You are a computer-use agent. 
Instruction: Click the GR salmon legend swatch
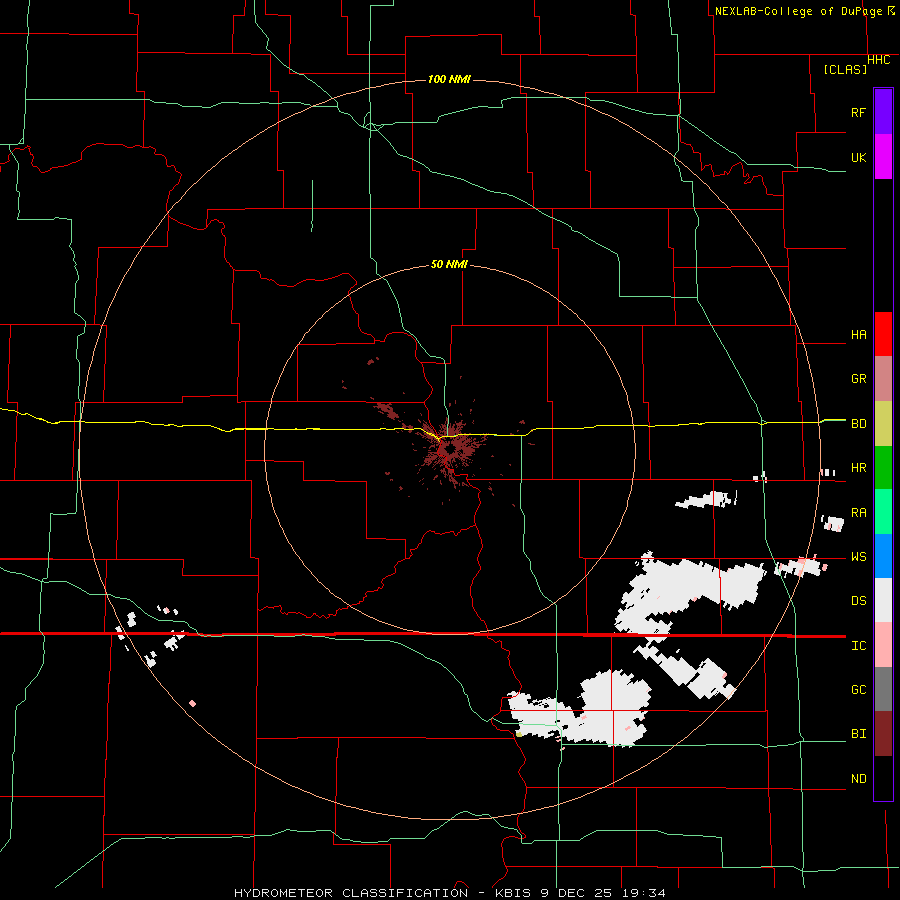[x=883, y=379]
